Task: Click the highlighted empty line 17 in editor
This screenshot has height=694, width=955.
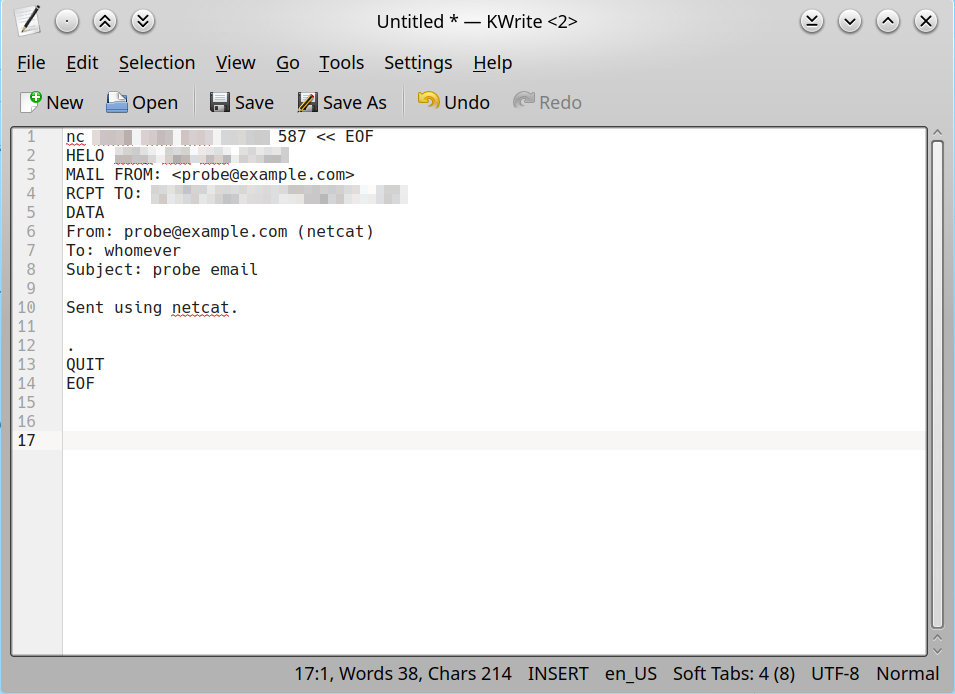Action: [x=494, y=441]
